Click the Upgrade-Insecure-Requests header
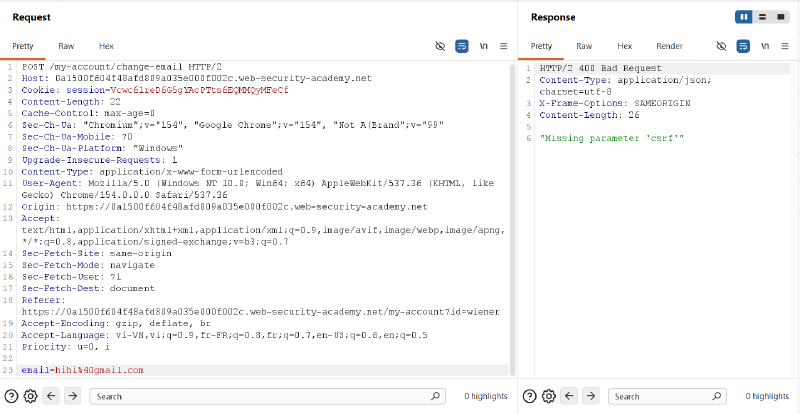The height and width of the screenshot is (414, 800). 99,160
